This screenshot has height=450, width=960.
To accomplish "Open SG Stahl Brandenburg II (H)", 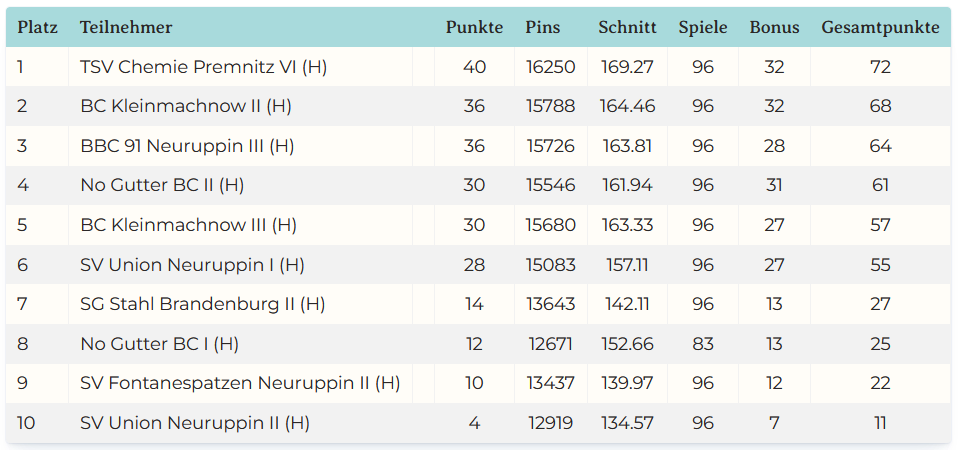I will click(x=203, y=304).
